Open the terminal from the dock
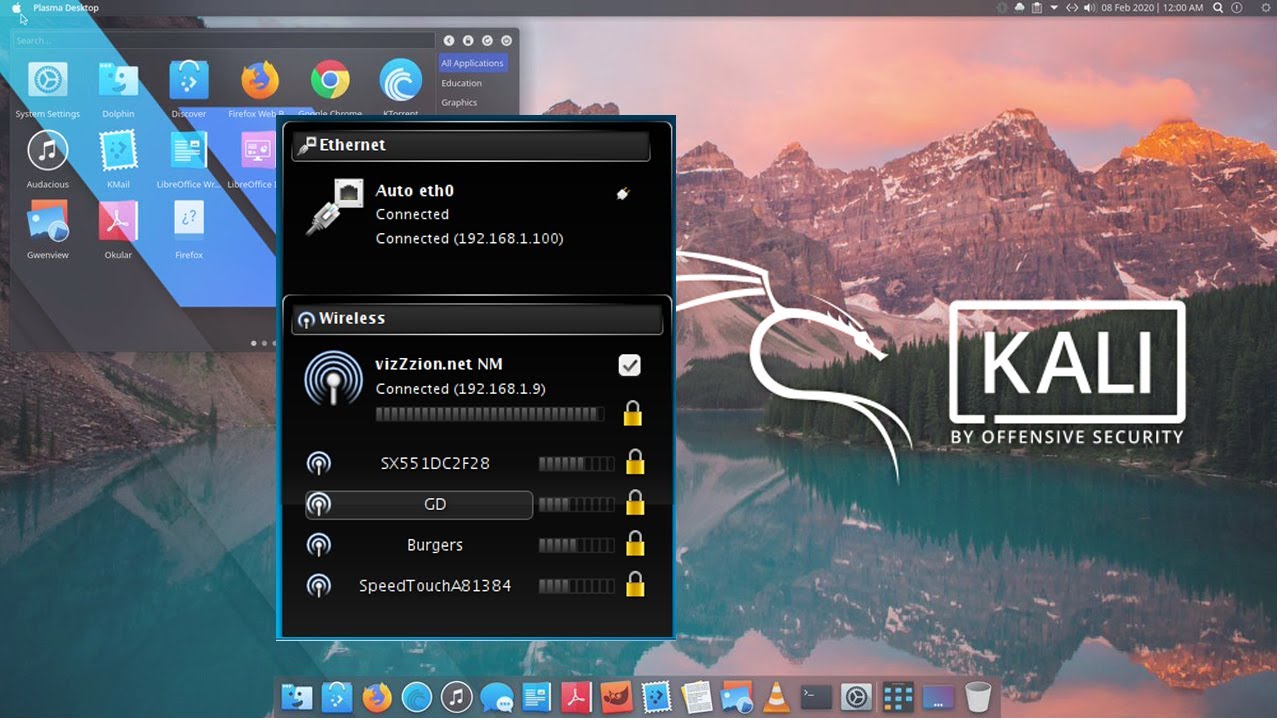 [x=816, y=696]
